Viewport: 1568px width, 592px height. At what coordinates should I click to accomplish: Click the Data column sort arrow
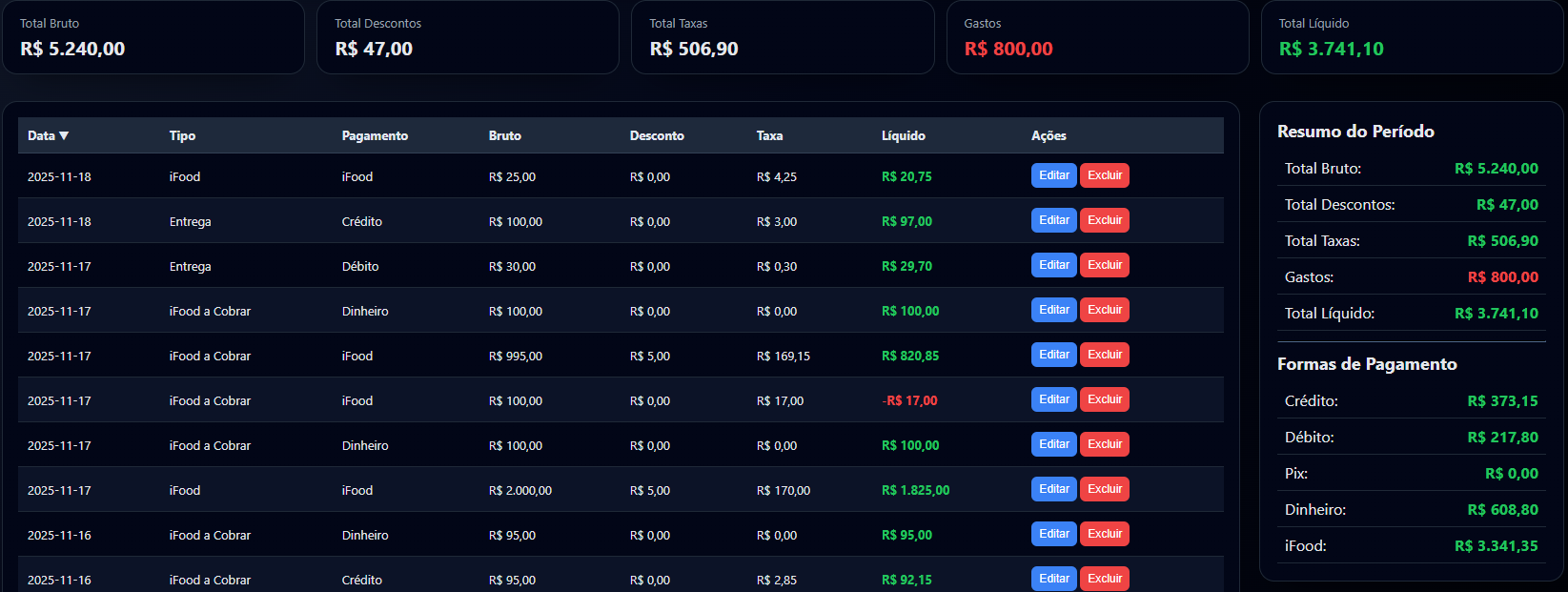click(x=64, y=135)
